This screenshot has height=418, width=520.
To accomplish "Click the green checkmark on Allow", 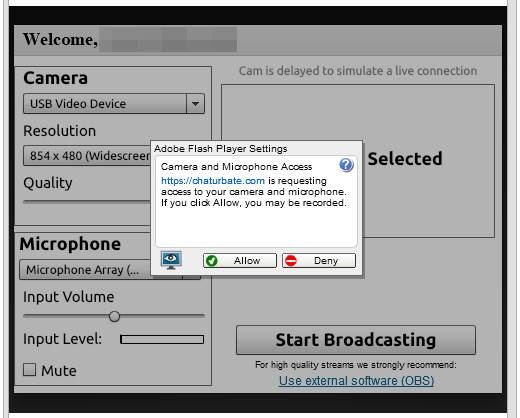I will click(211, 261).
